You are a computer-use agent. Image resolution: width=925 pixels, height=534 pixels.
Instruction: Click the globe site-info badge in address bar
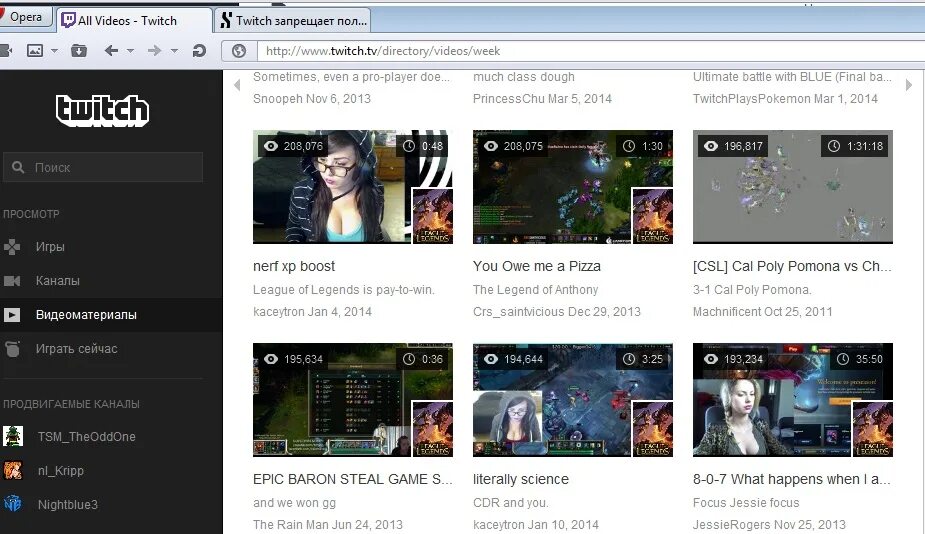tap(239, 51)
